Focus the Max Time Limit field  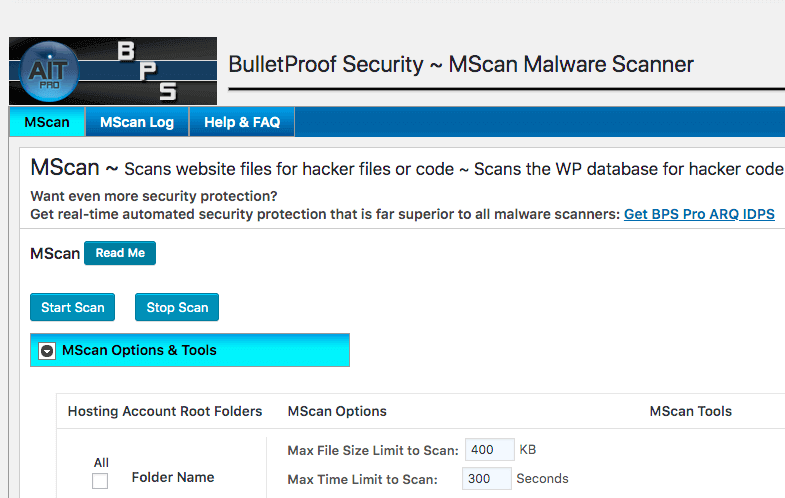click(486, 479)
